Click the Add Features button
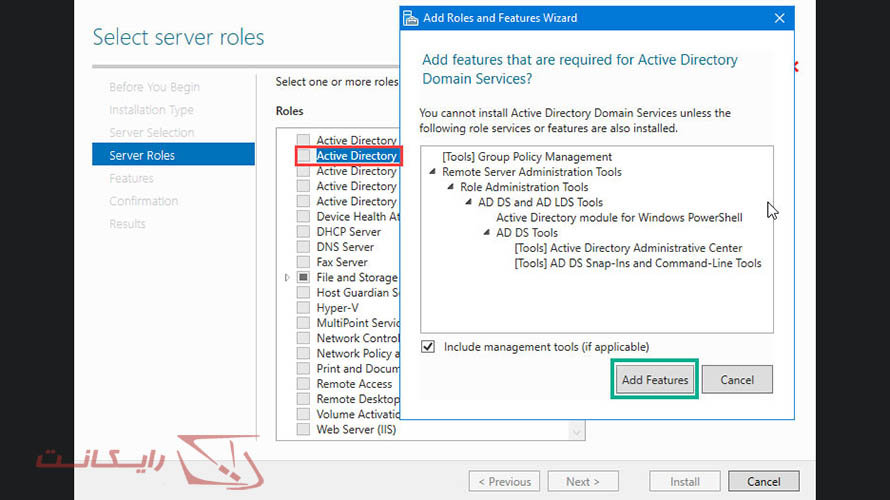890x500 pixels. tap(654, 380)
